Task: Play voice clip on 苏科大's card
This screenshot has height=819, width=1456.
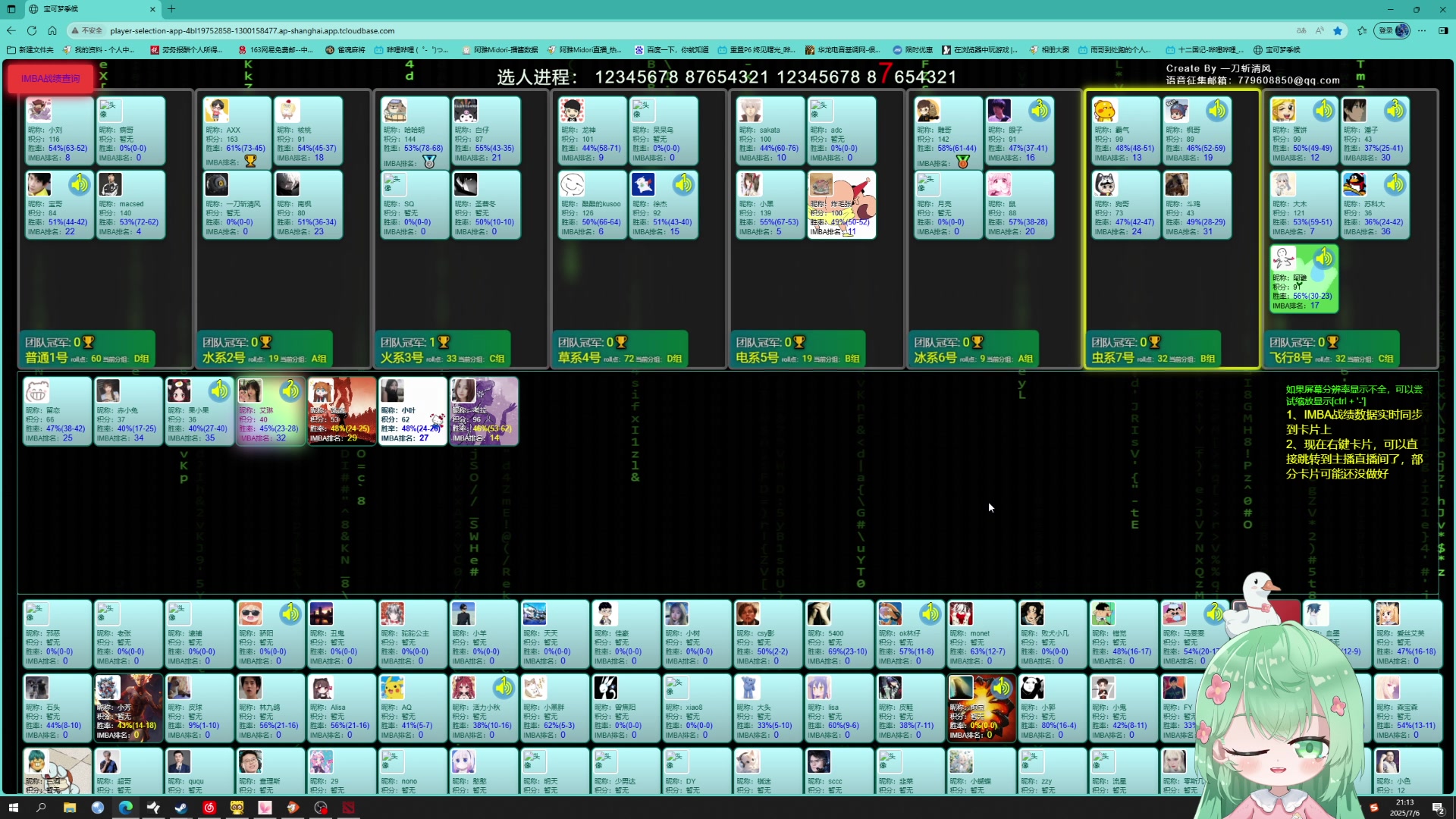Action: pyautogui.click(x=1395, y=184)
